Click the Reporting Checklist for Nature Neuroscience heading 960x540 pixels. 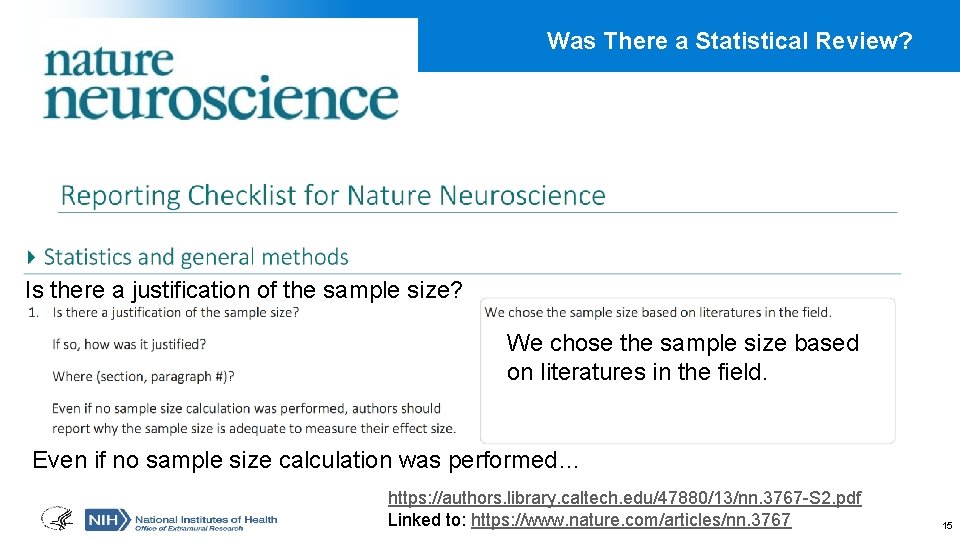(x=332, y=196)
